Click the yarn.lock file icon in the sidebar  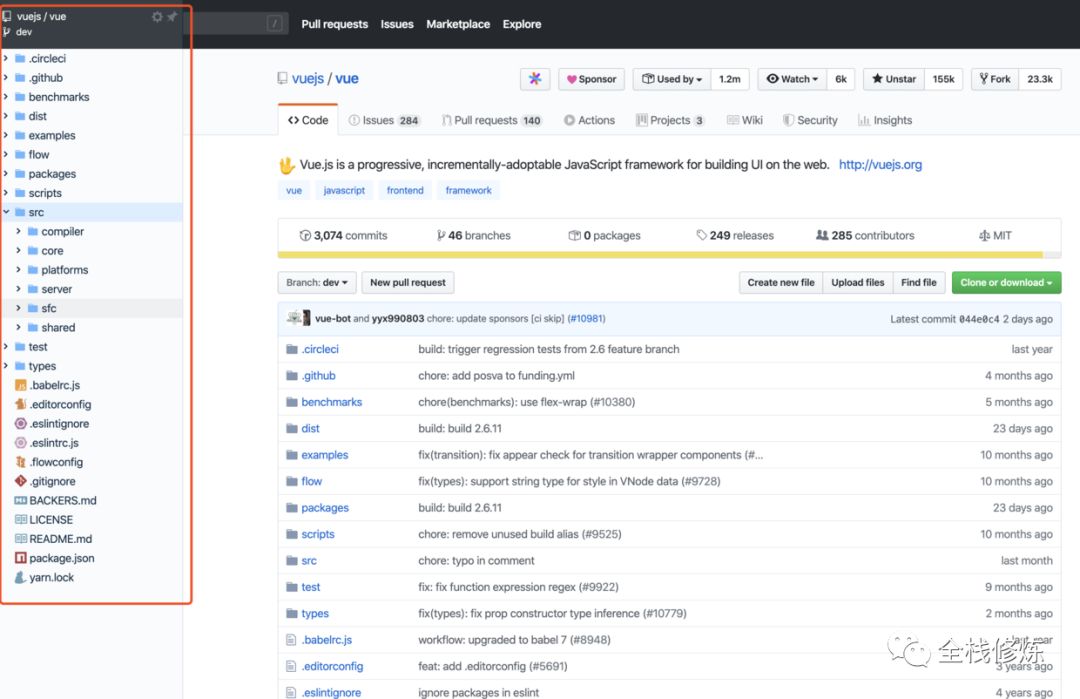pyautogui.click(x=20, y=577)
